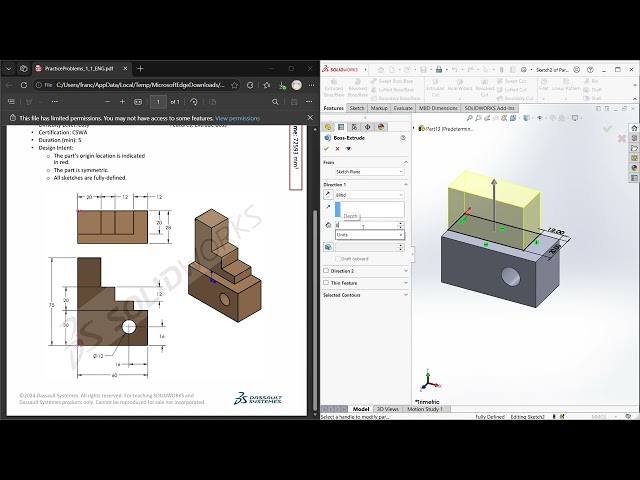Favorite this page with star icon in Edge

pos(234,85)
